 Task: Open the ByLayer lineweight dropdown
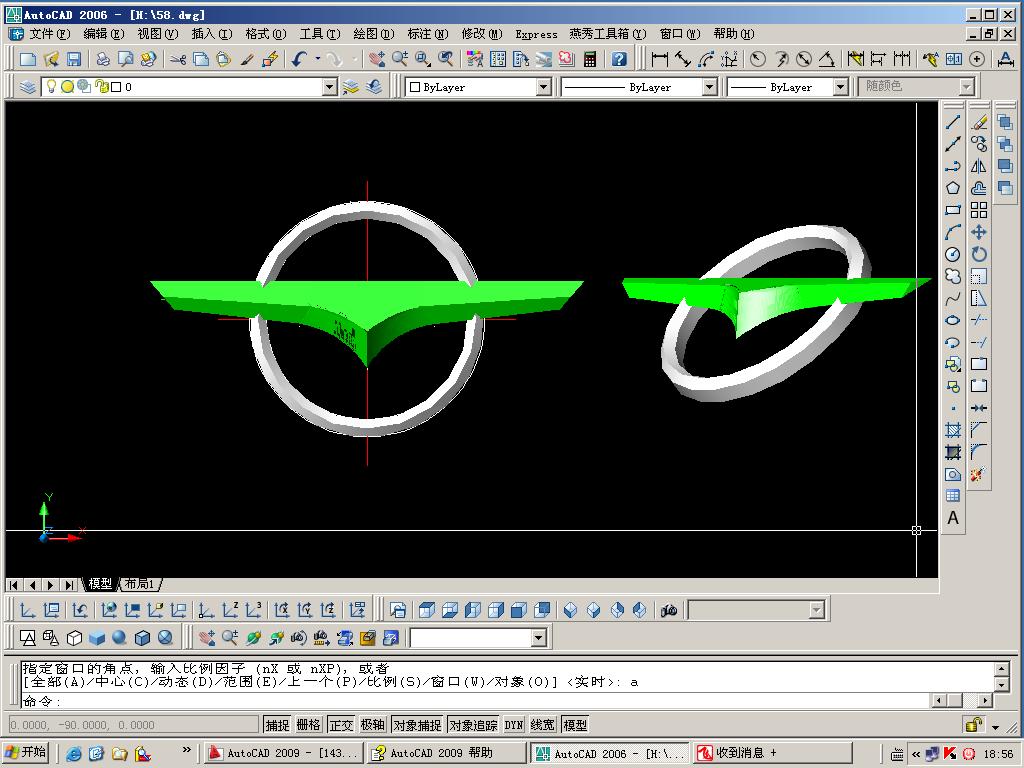point(840,87)
